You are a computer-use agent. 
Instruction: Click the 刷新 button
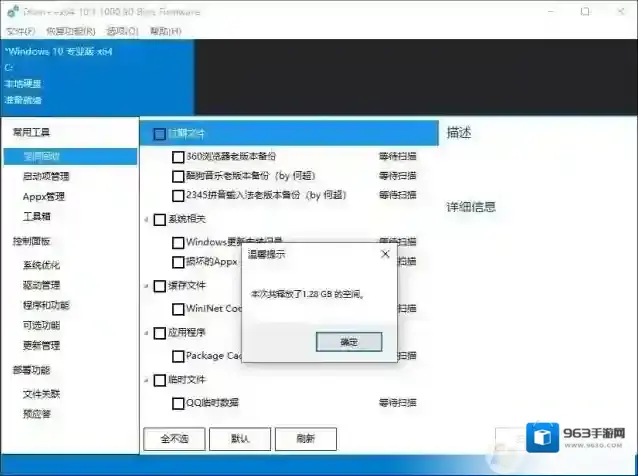pos(306,438)
